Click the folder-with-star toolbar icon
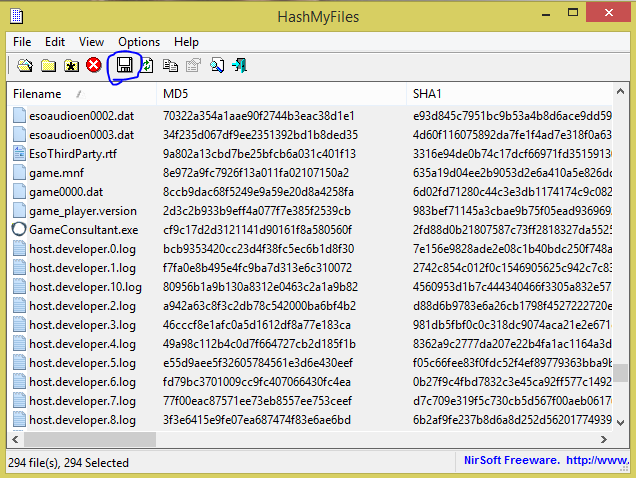The image size is (636, 478). (x=71, y=65)
